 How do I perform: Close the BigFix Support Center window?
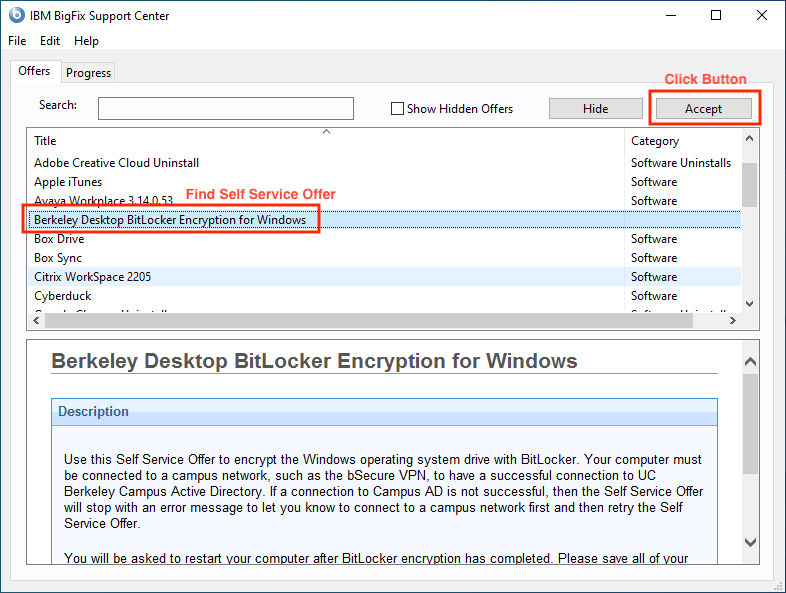tap(762, 16)
